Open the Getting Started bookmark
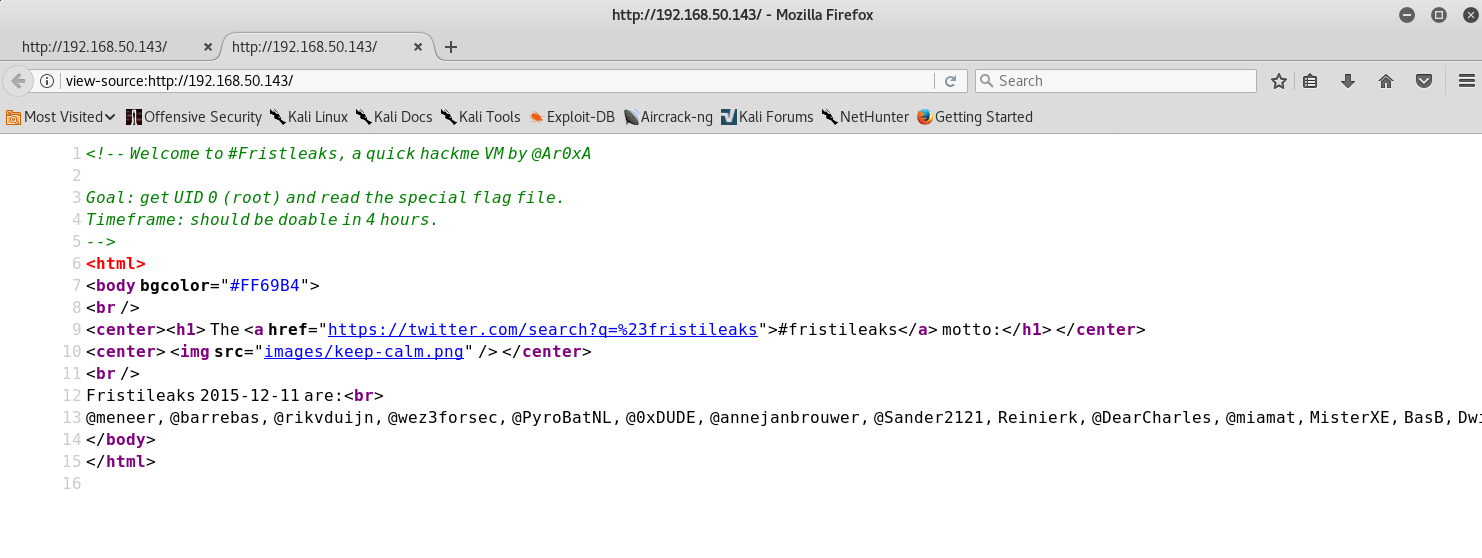Image resolution: width=1482 pixels, height=558 pixels. tap(975, 117)
